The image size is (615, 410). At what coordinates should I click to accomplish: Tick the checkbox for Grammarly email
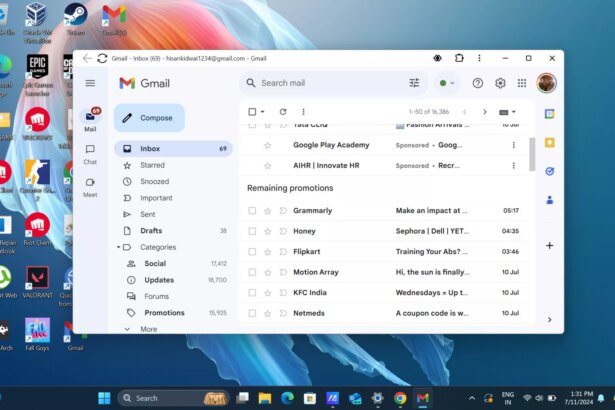coord(252,211)
